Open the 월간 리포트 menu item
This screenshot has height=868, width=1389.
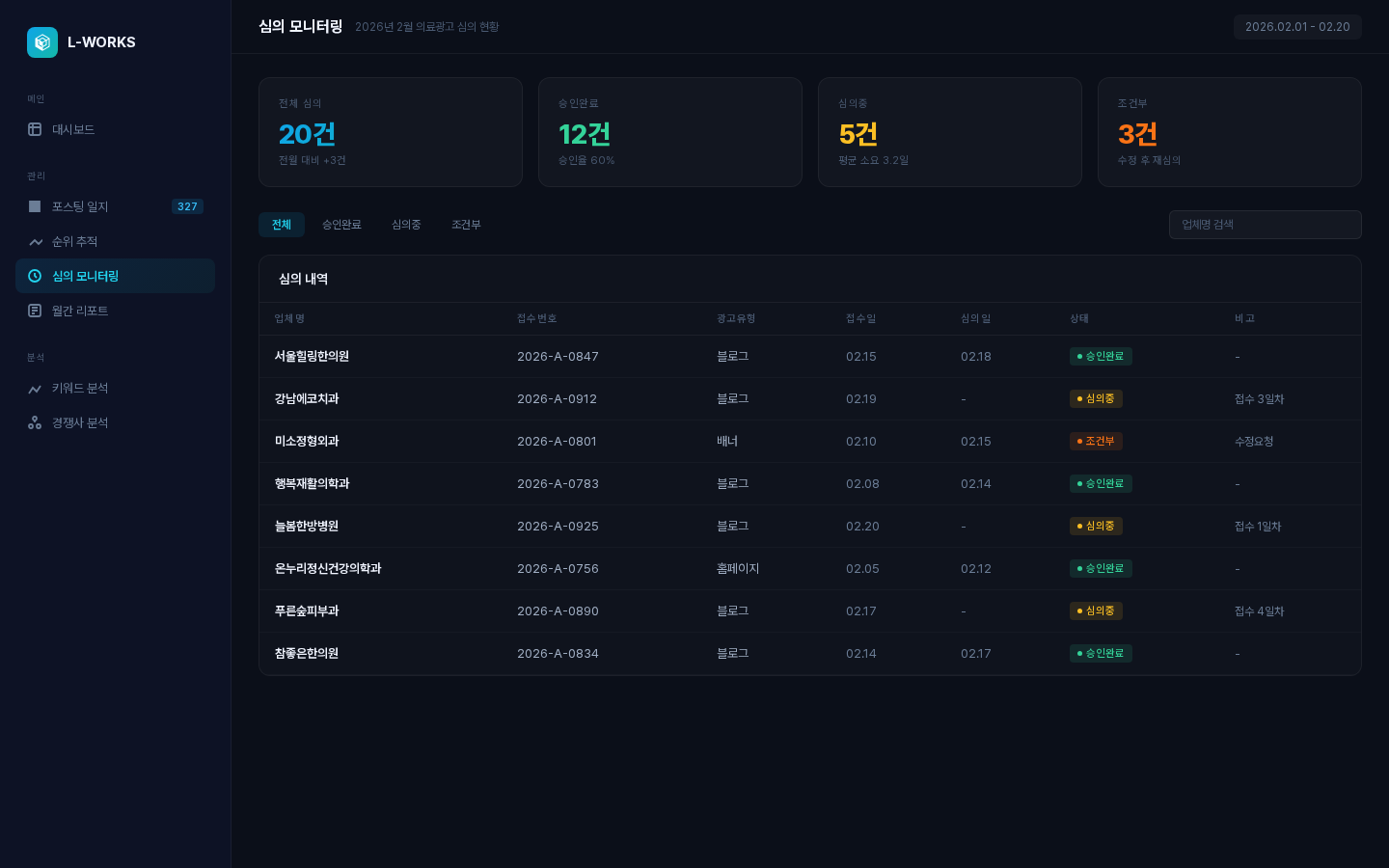click(x=80, y=311)
